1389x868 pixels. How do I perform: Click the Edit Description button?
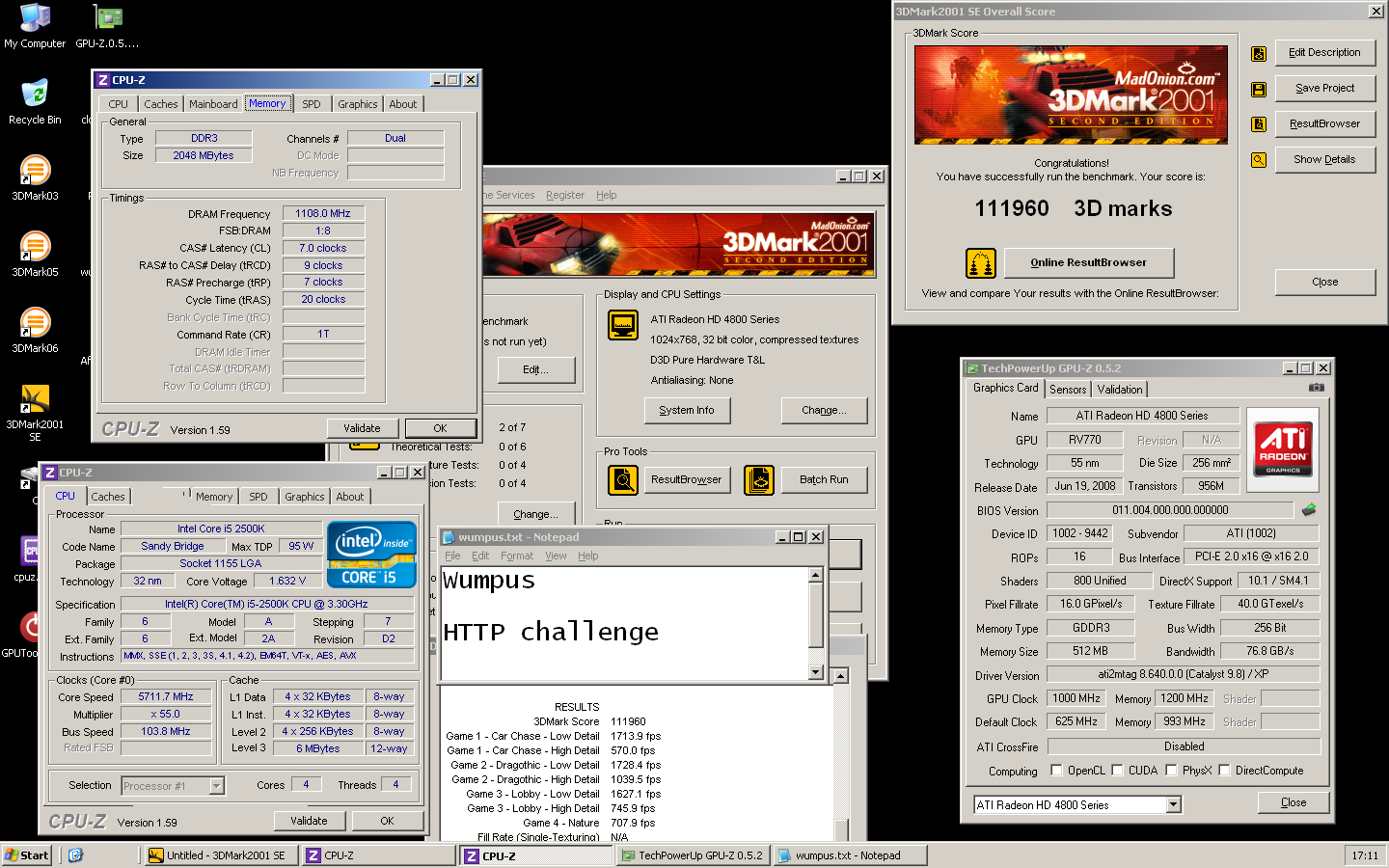tap(1324, 53)
